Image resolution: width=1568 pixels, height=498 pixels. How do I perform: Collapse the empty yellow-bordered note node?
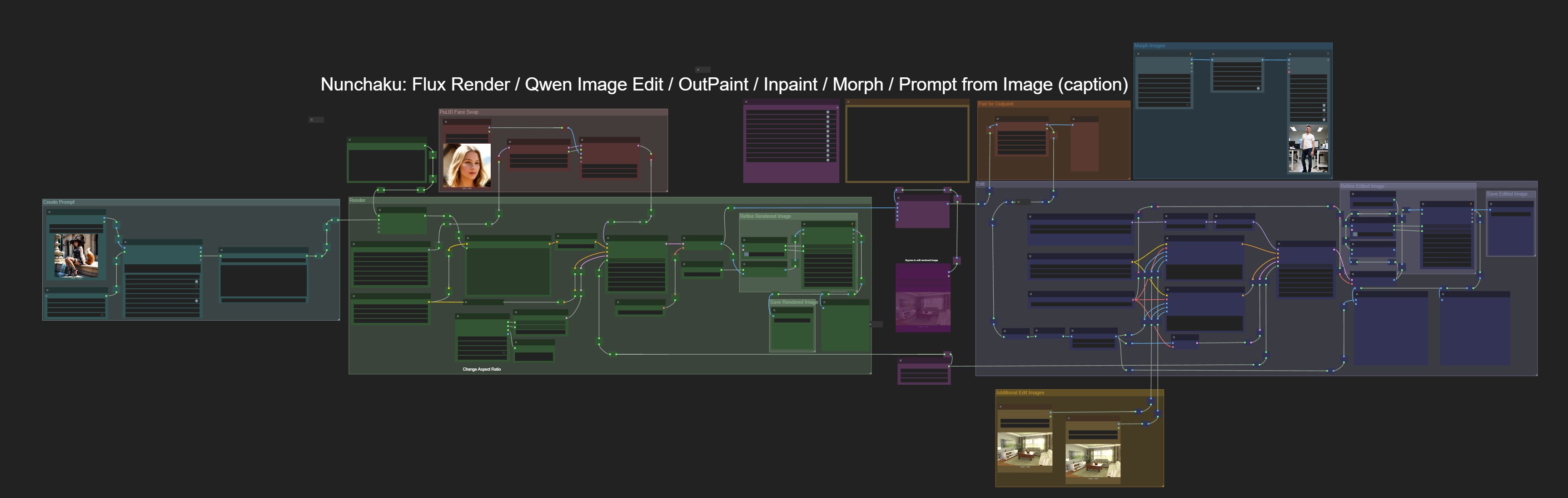coord(849,102)
